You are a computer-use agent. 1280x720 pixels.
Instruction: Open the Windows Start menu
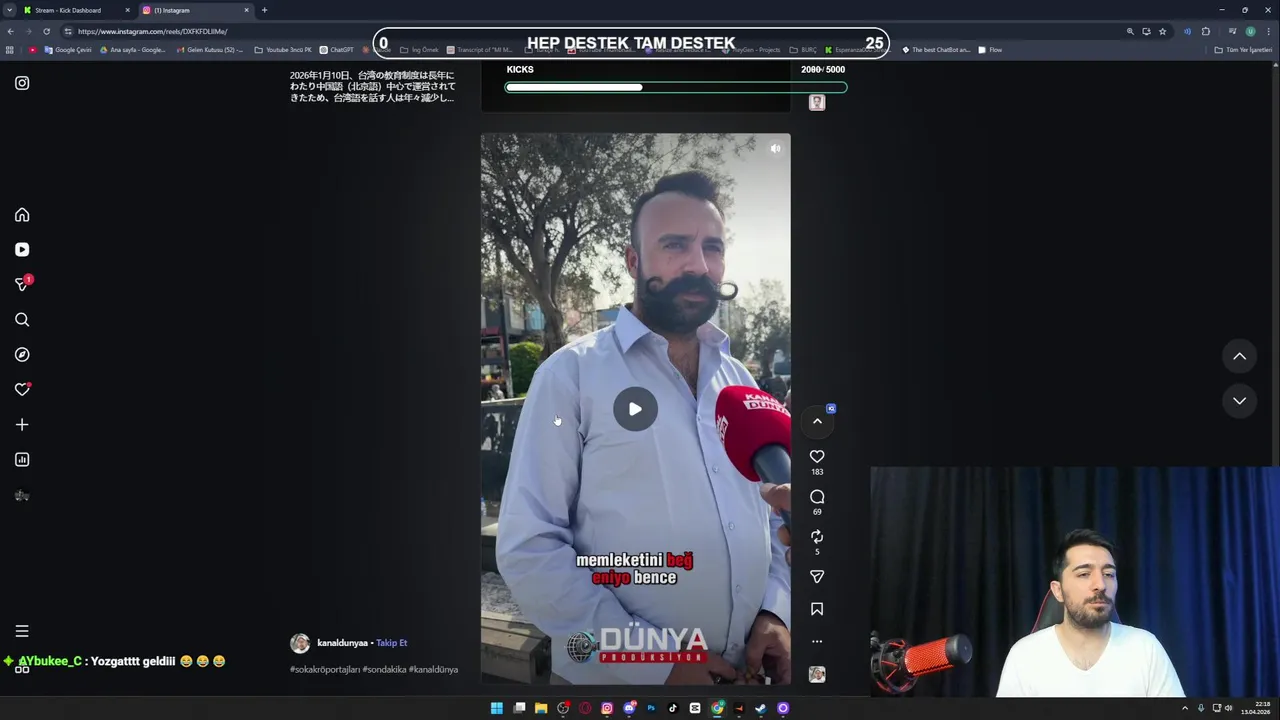point(496,708)
